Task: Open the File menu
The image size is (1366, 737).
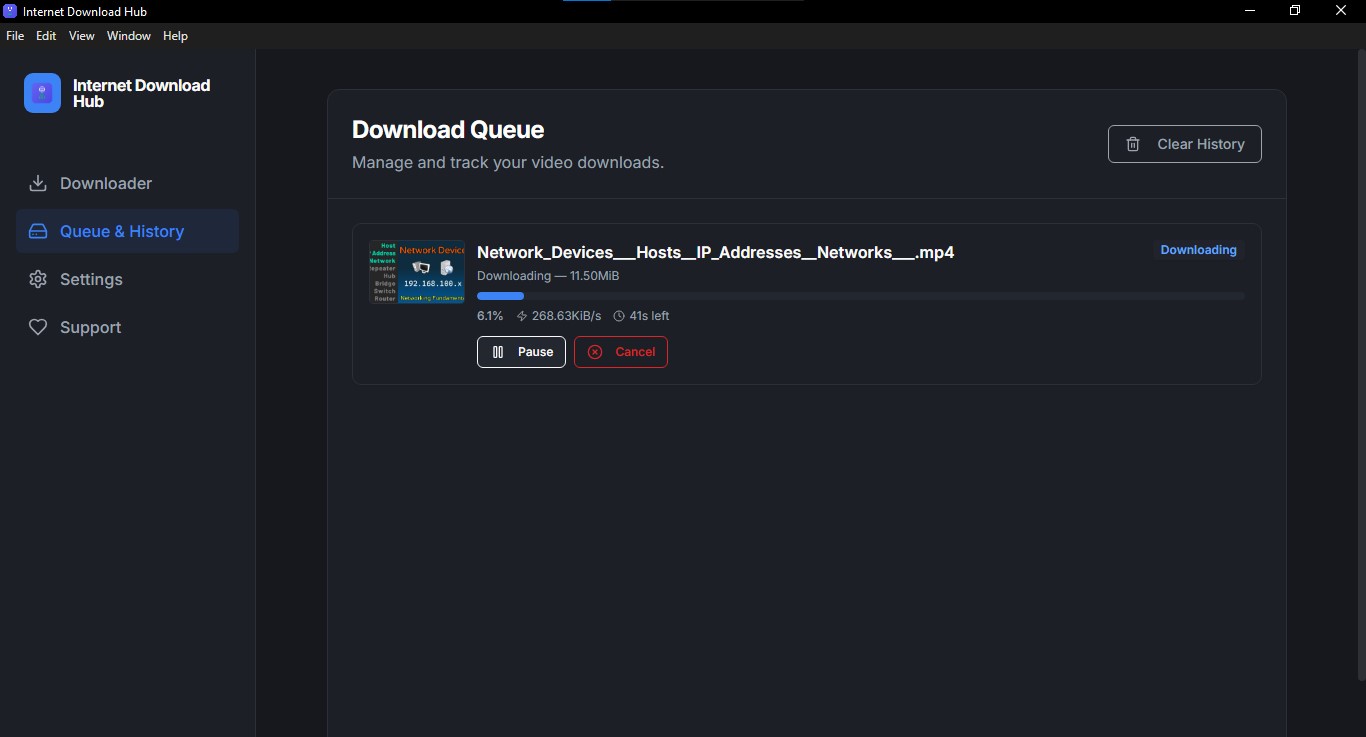Action: 15,36
